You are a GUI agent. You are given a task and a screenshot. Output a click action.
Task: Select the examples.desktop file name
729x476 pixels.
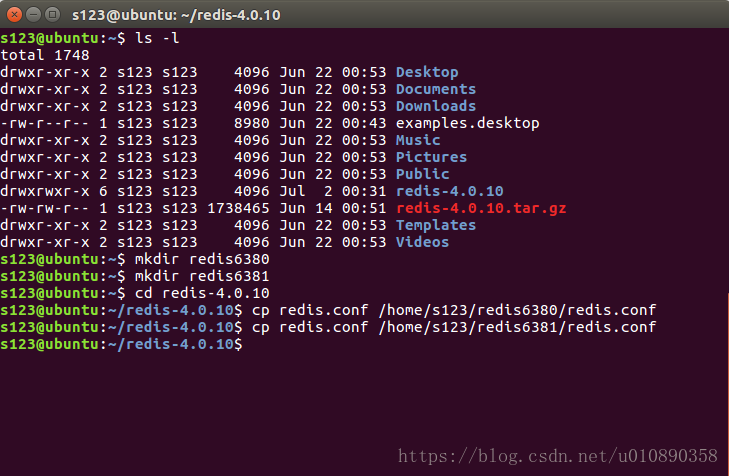467,124
